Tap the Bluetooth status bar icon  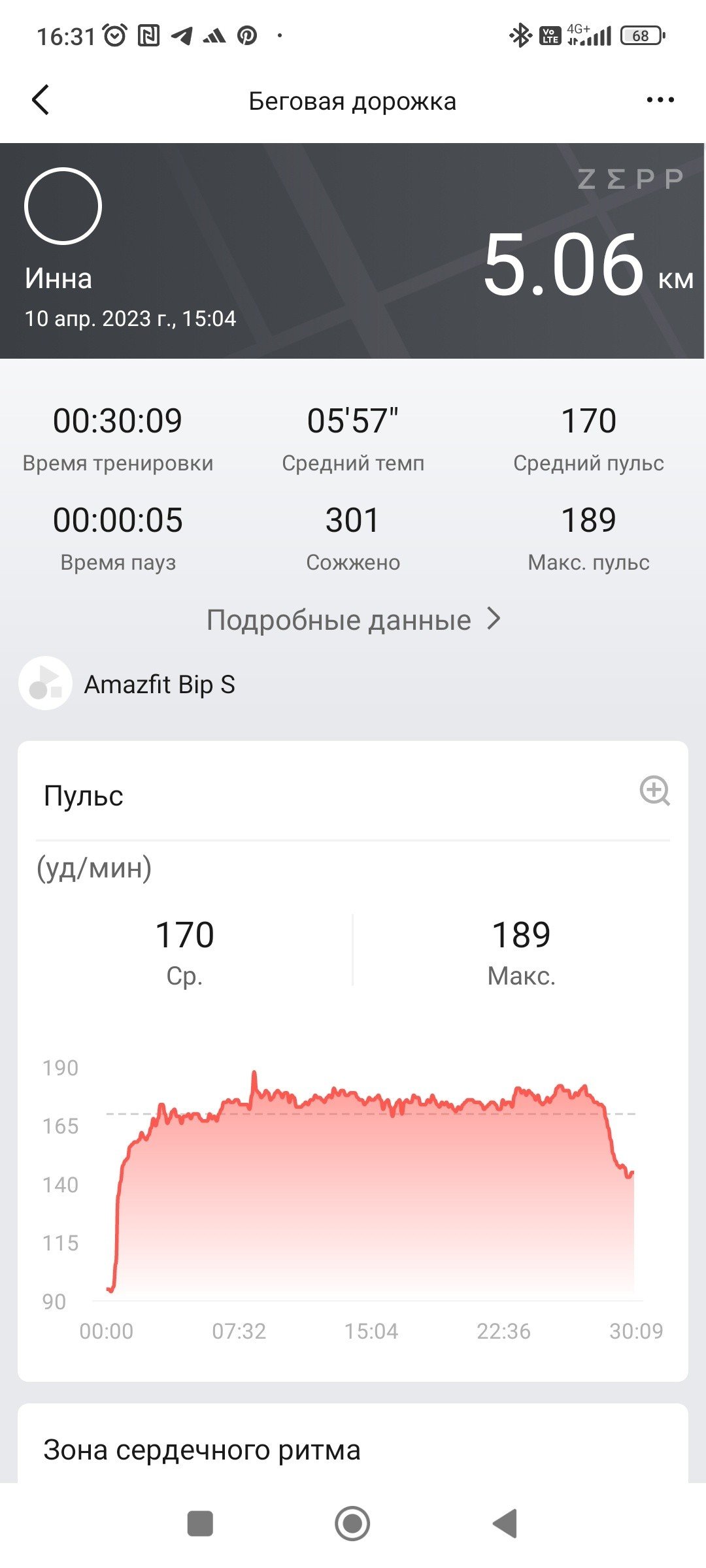pyautogui.click(x=520, y=35)
